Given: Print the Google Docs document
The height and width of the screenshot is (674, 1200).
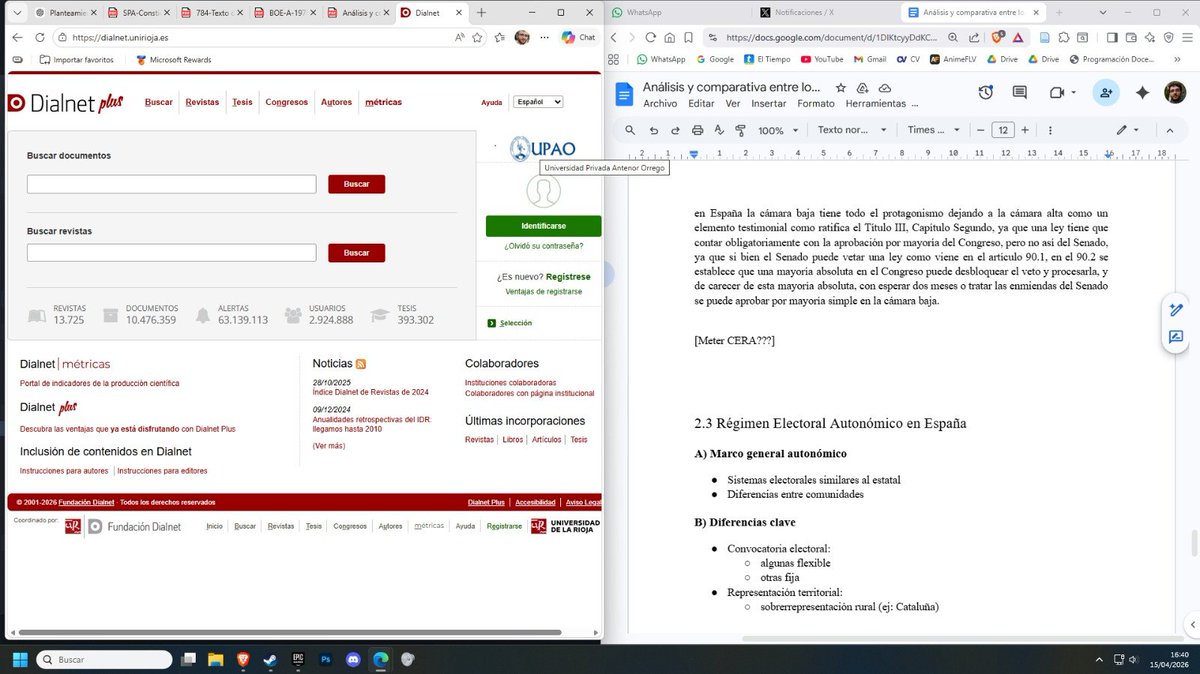Looking at the screenshot, I should click(x=697, y=130).
